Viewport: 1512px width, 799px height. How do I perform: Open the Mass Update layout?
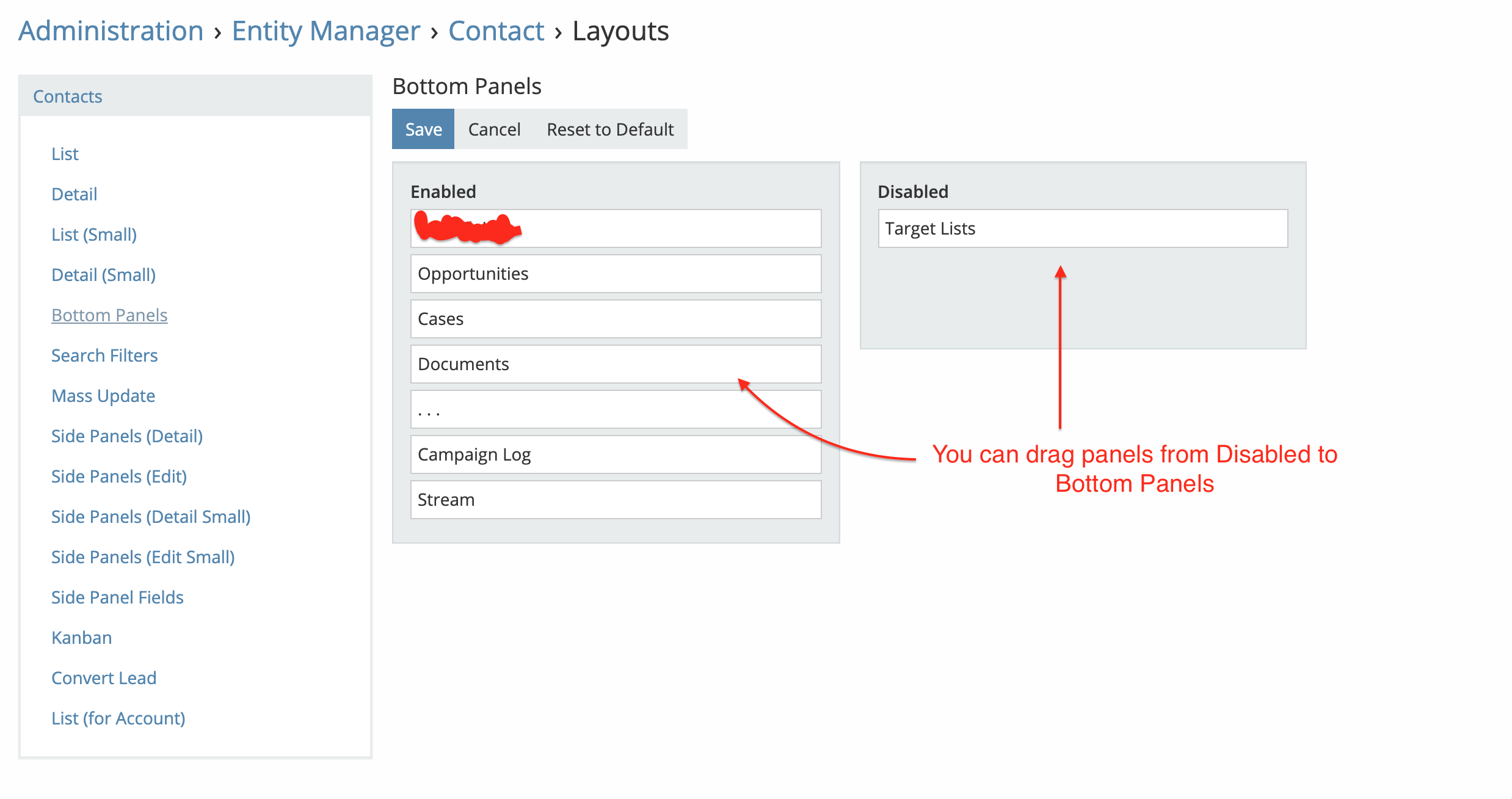103,396
